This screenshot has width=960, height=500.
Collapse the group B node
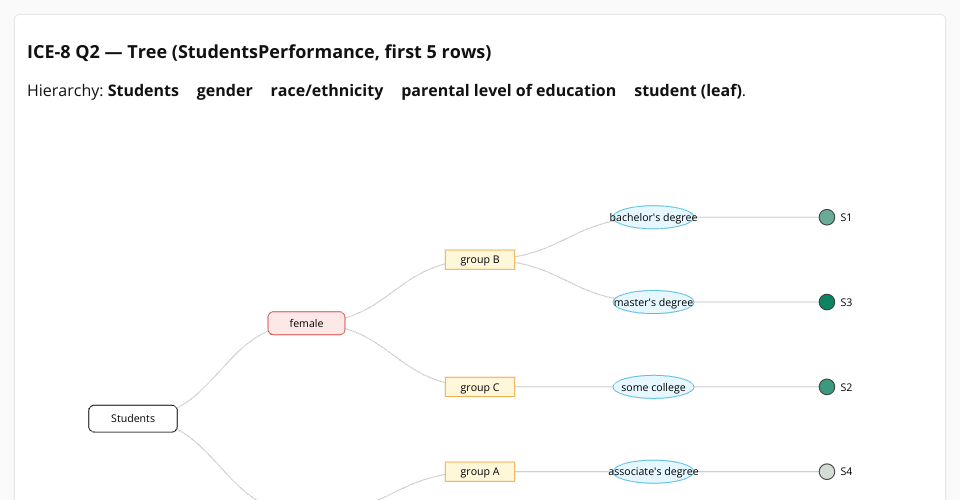(480, 260)
